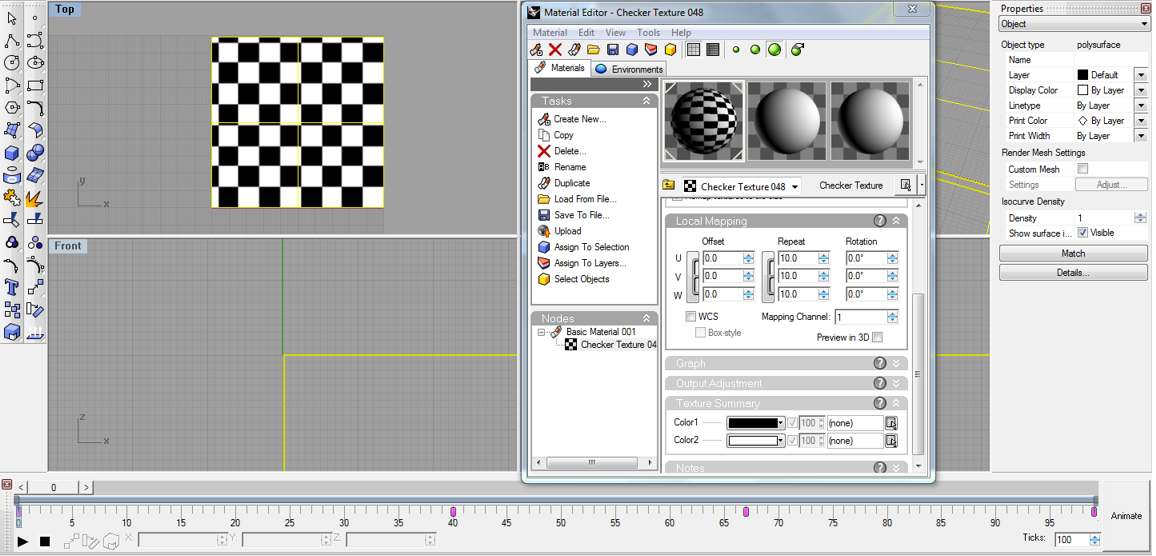Click the U/V/W Offset lock toggle
The image size is (1156, 556).
(x=693, y=277)
